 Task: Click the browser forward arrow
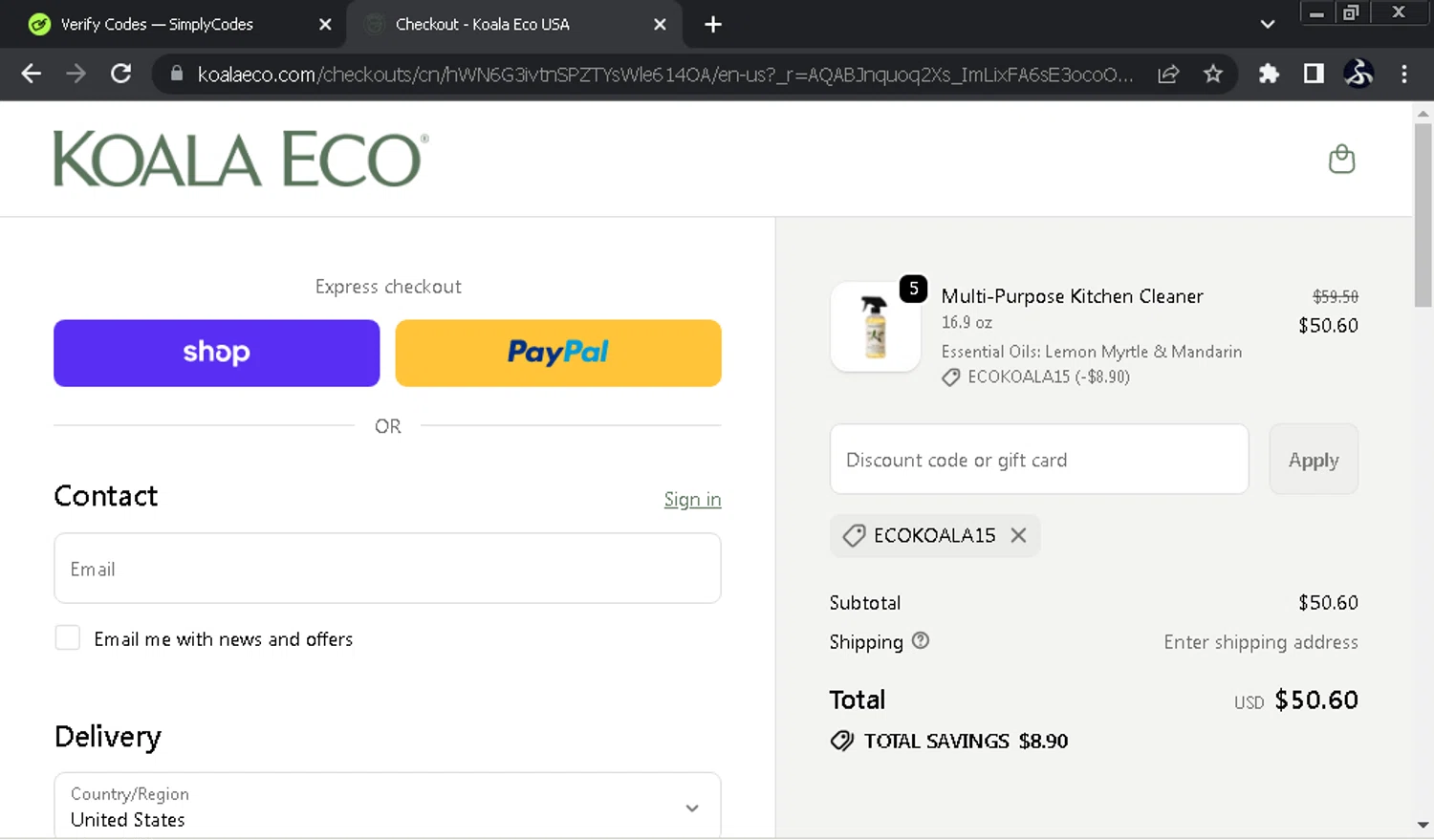[76, 74]
